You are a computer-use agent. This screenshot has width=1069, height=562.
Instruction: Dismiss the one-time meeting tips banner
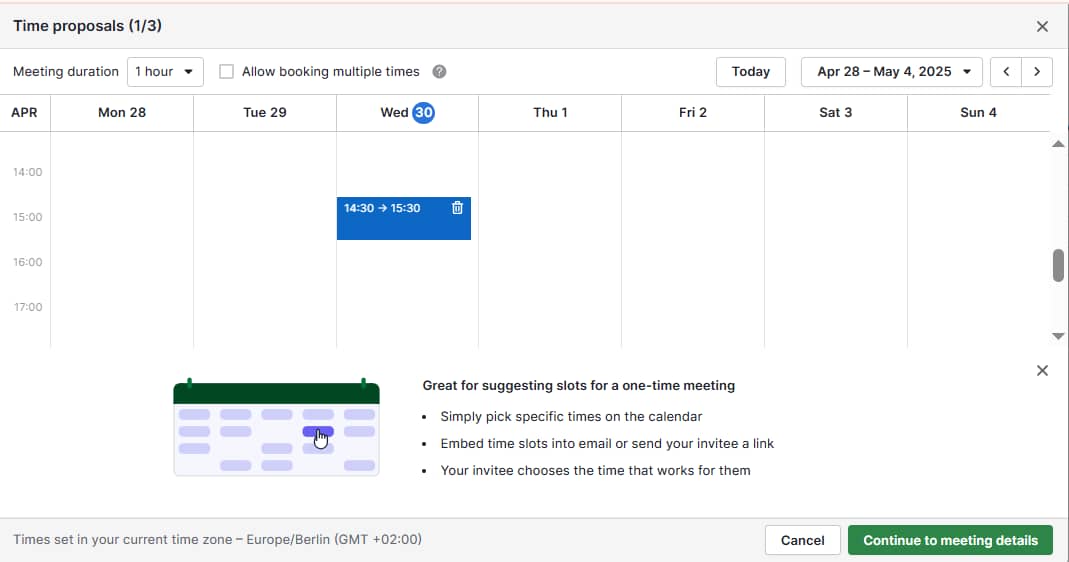pos(1042,371)
